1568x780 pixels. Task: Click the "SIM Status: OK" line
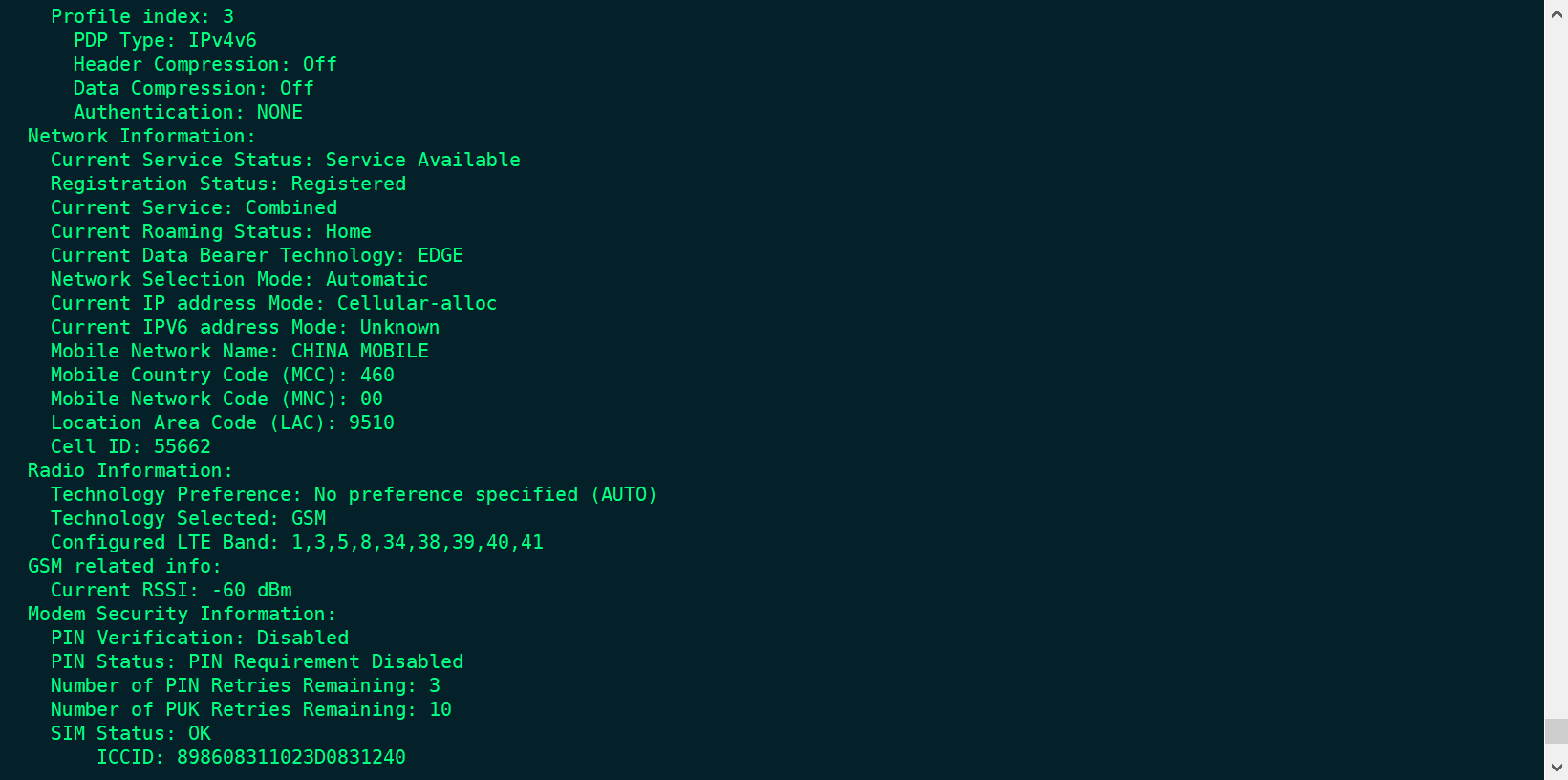coord(131,733)
